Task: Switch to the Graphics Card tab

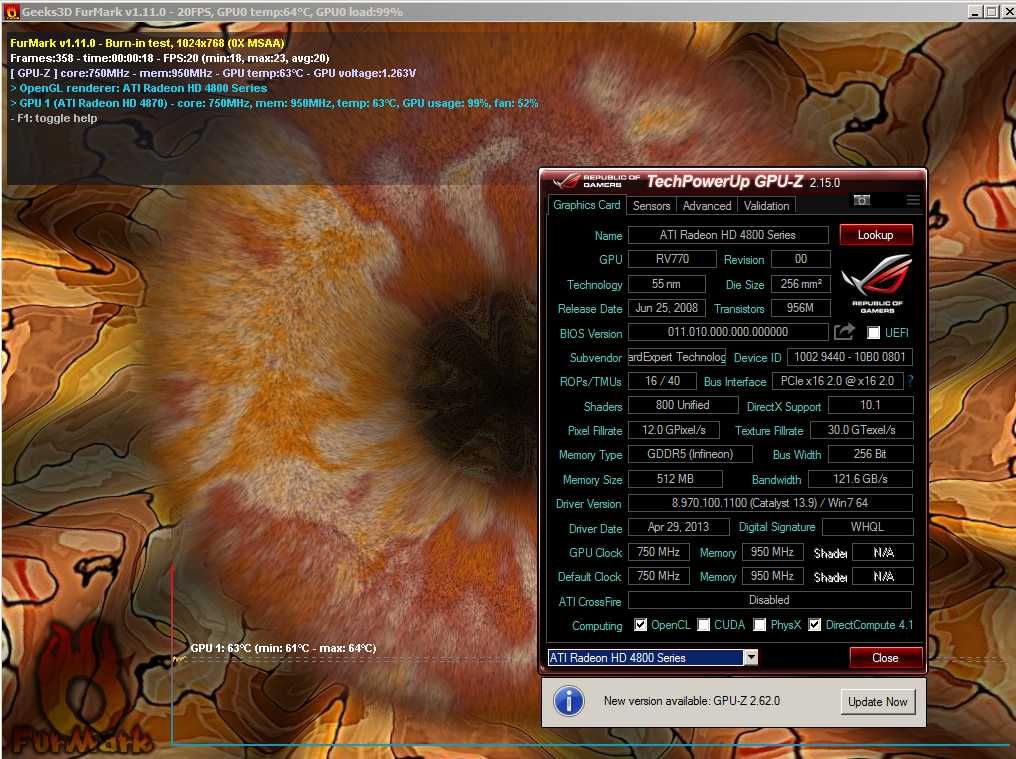Action: [x=586, y=205]
